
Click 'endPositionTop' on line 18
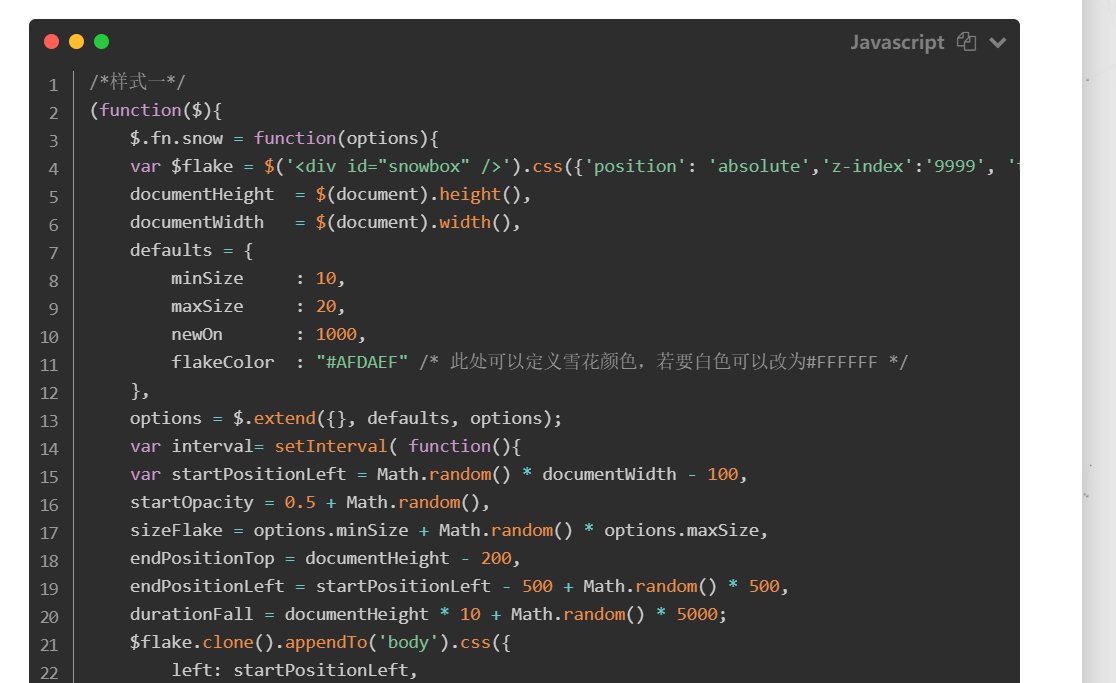point(201,558)
